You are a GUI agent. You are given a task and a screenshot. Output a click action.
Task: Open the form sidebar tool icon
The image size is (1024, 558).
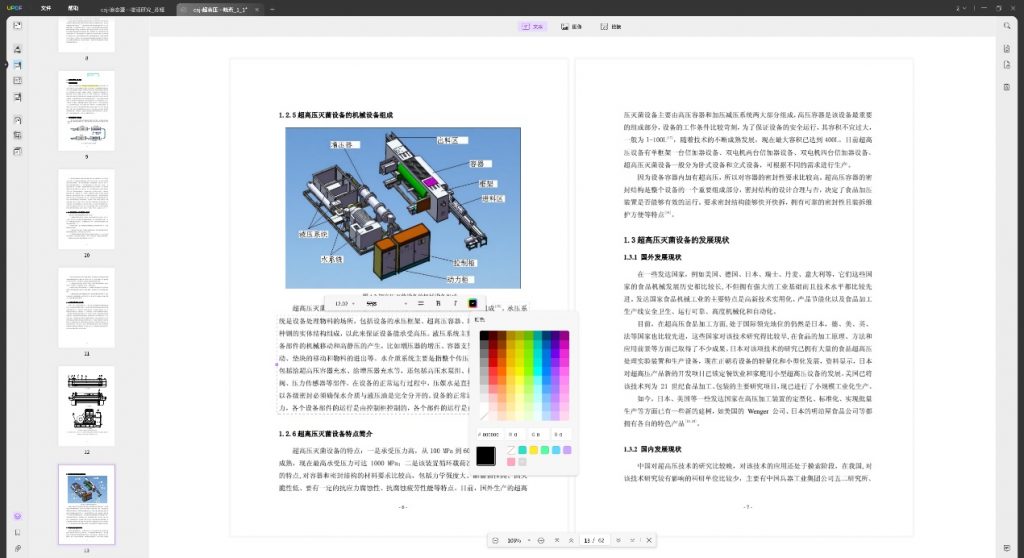pos(18,80)
